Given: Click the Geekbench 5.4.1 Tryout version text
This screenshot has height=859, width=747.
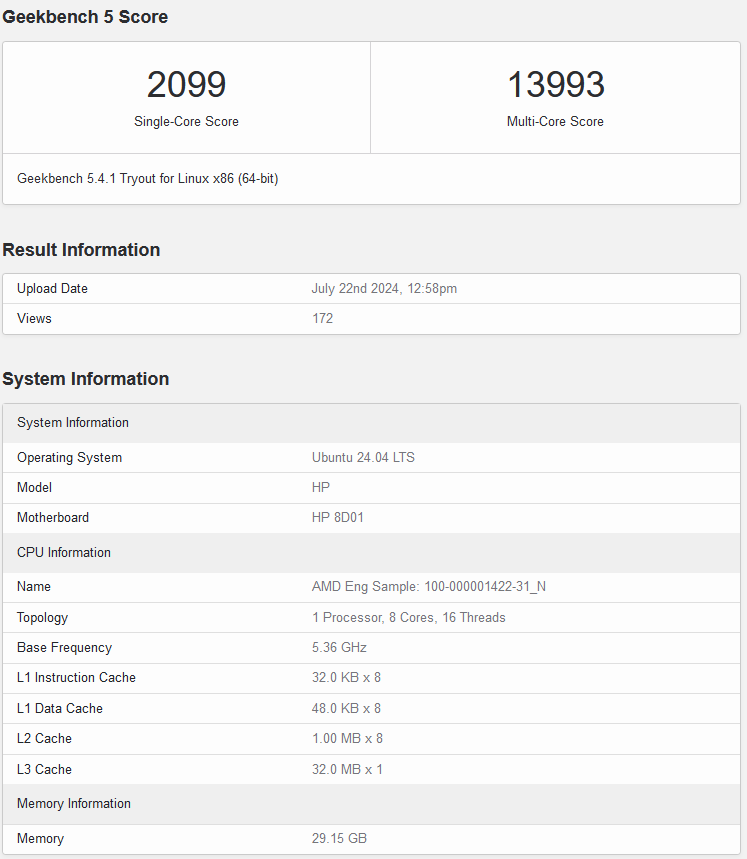Looking at the screenshot, I should click(147, 179).
